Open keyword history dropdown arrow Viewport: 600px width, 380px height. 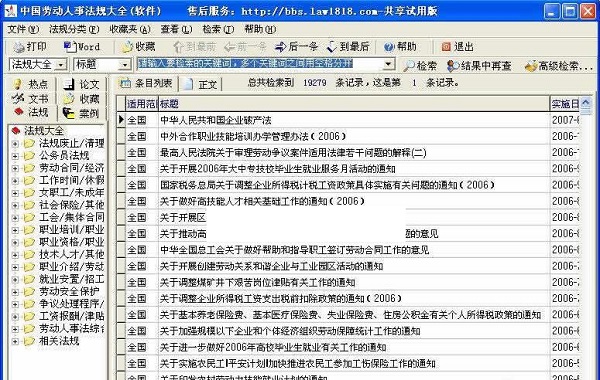tap(389, 64)
